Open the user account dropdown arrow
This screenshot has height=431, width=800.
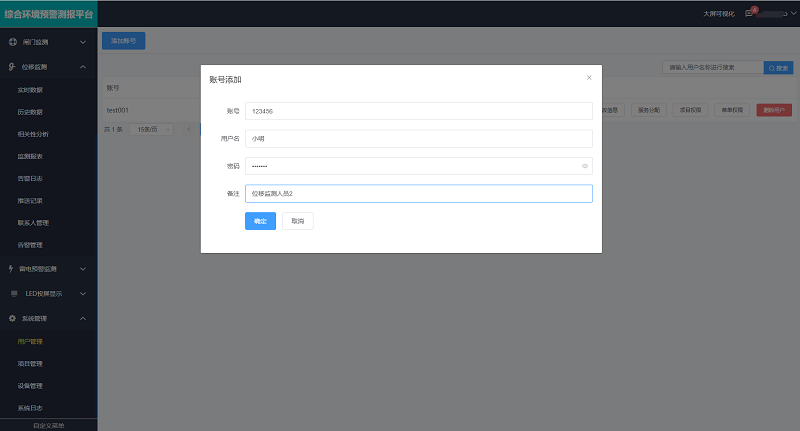click(x=792, y=14)
